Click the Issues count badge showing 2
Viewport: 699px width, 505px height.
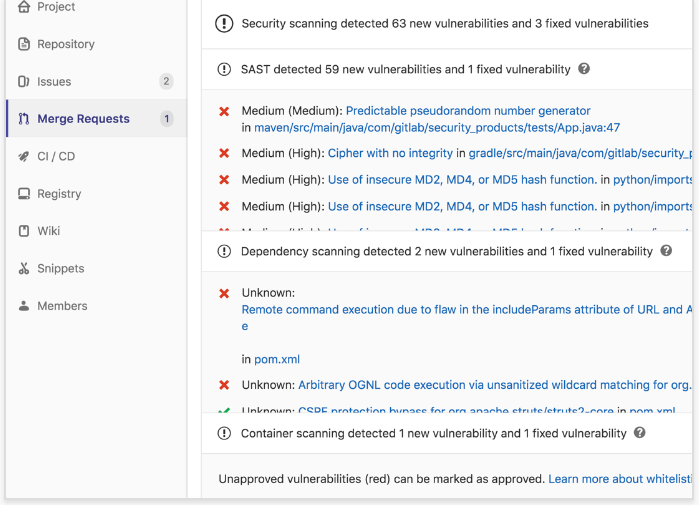coord(166,81)
